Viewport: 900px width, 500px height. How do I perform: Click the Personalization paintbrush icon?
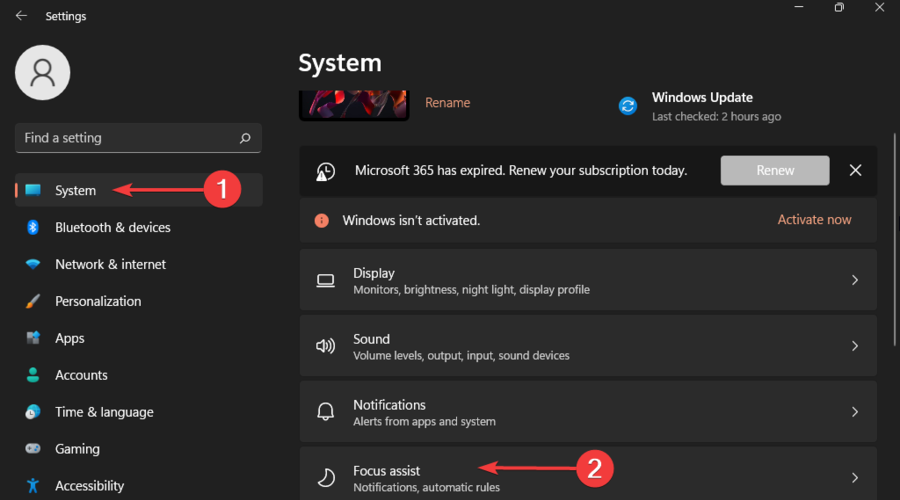(33, 301)
